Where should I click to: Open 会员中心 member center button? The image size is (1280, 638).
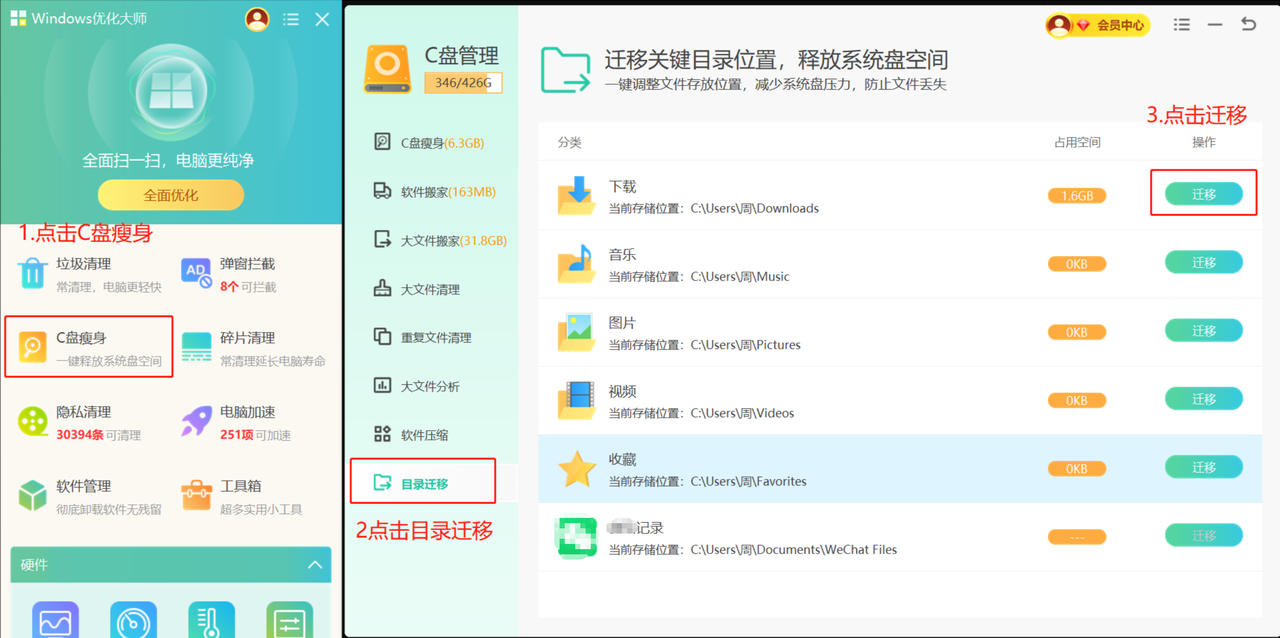1097,25
